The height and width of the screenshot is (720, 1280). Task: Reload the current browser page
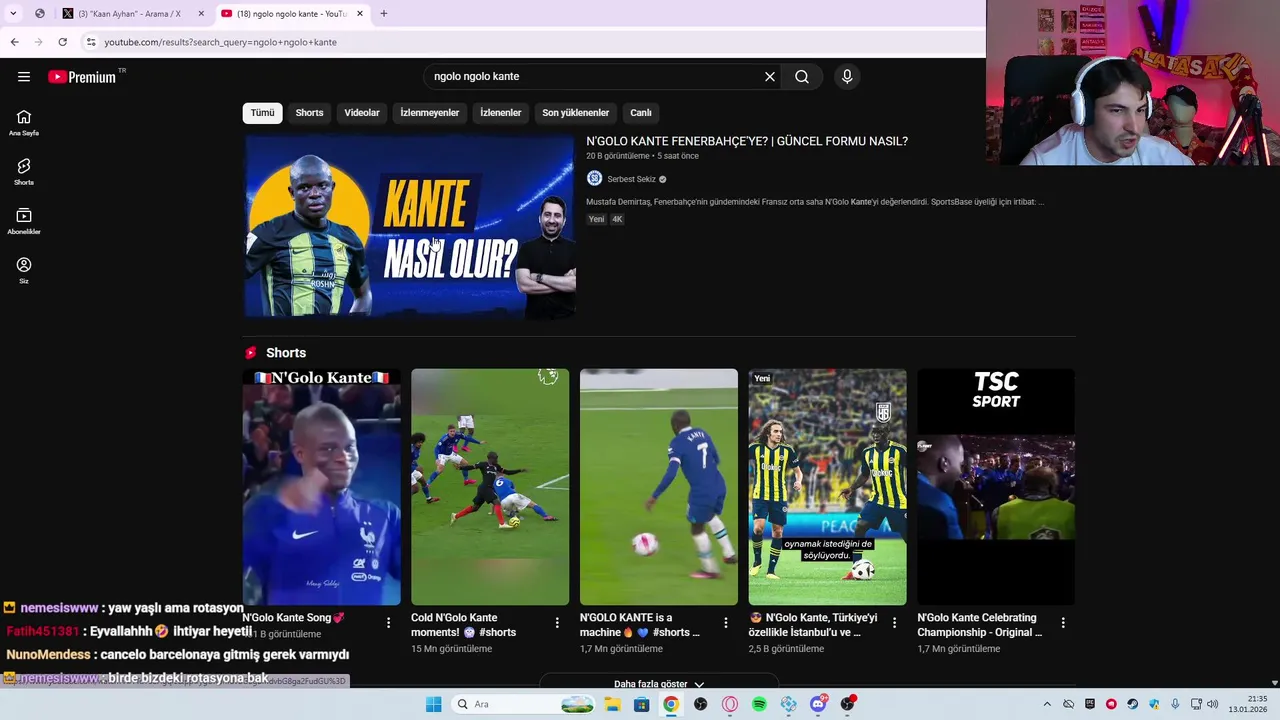[62, 42]
